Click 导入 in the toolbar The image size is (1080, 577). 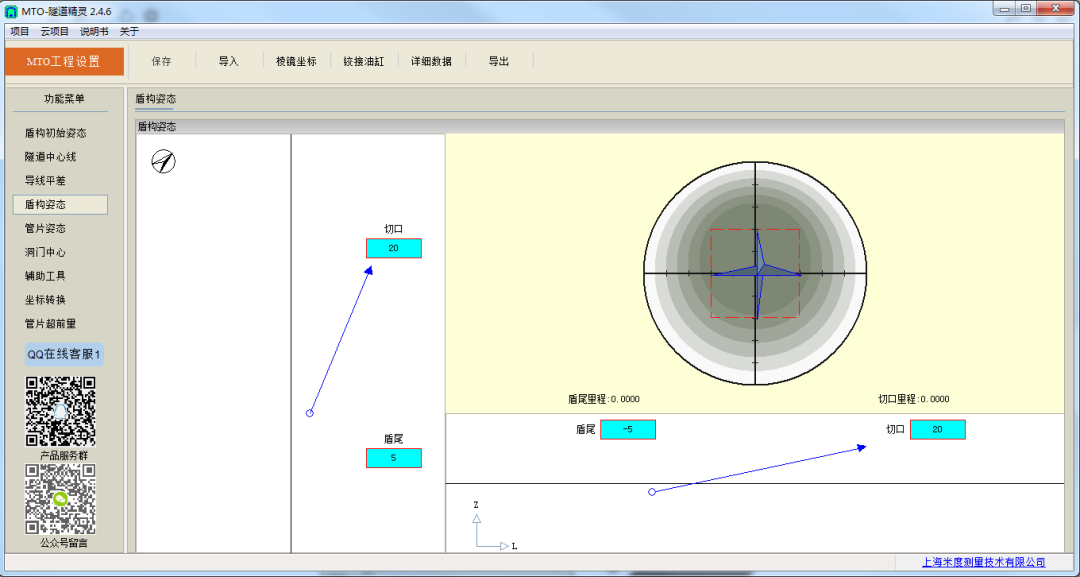(x=229, y=61)
